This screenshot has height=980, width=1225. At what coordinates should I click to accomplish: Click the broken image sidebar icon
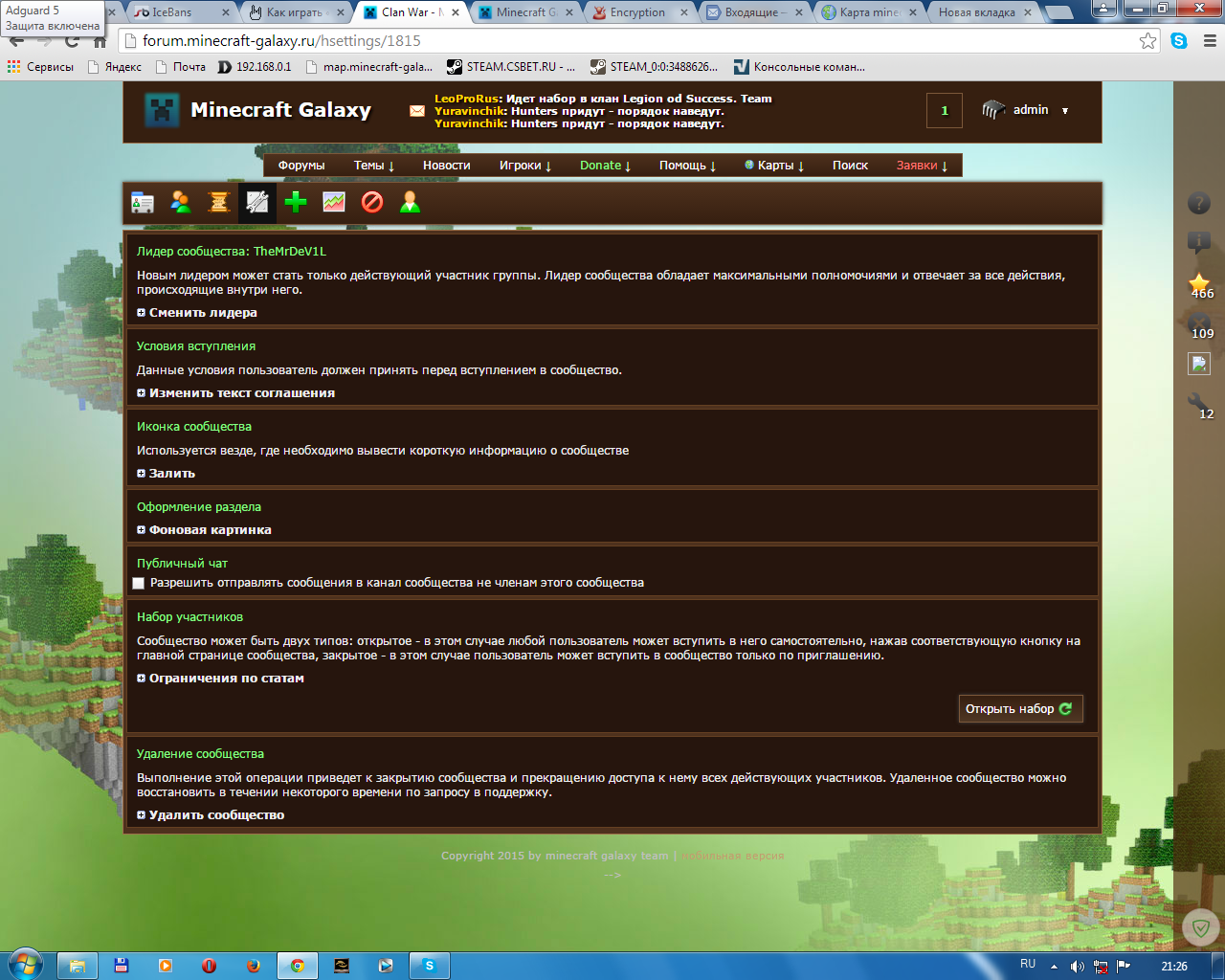(1199, 364)
